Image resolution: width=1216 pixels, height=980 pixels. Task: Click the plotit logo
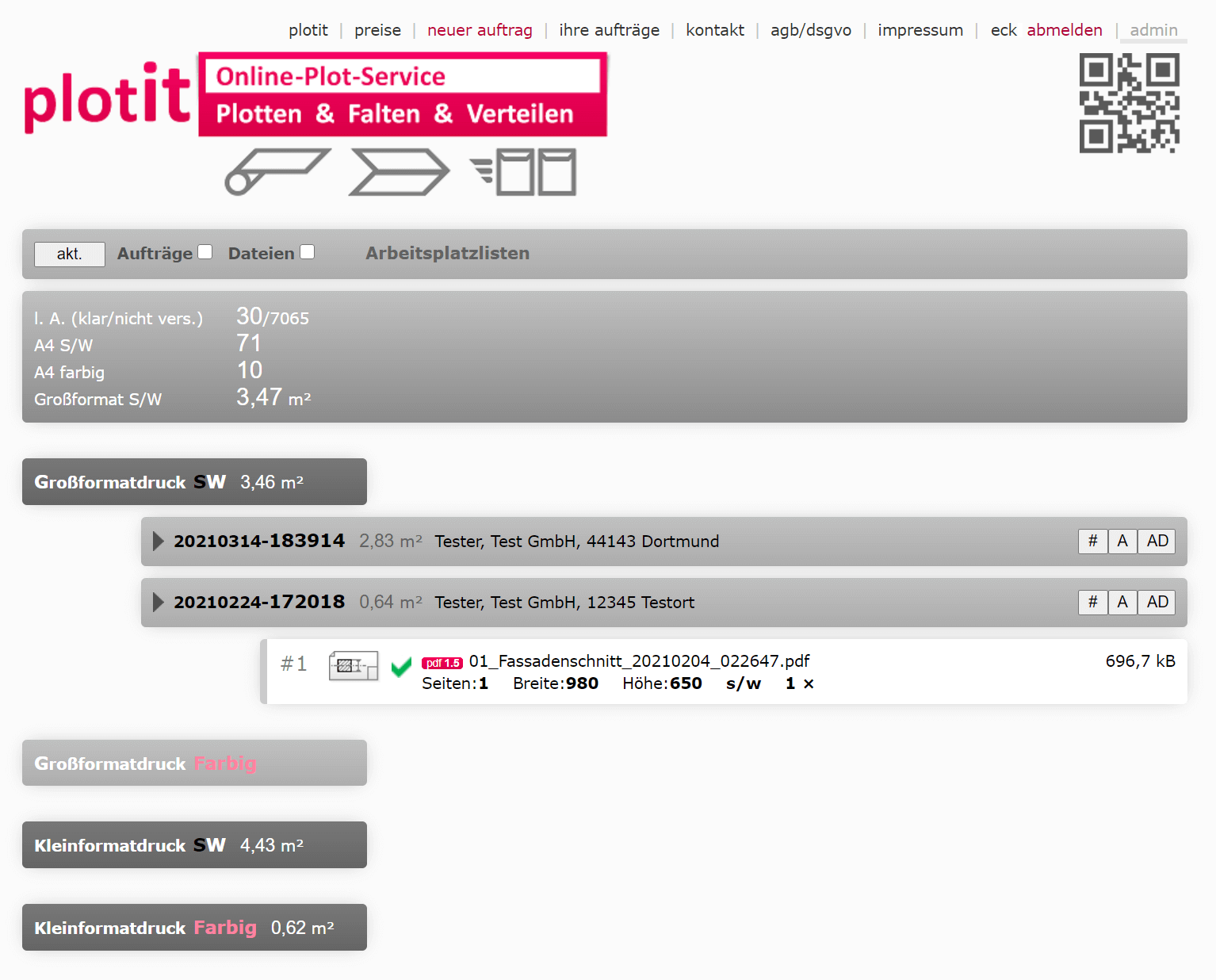click(108, 98)
